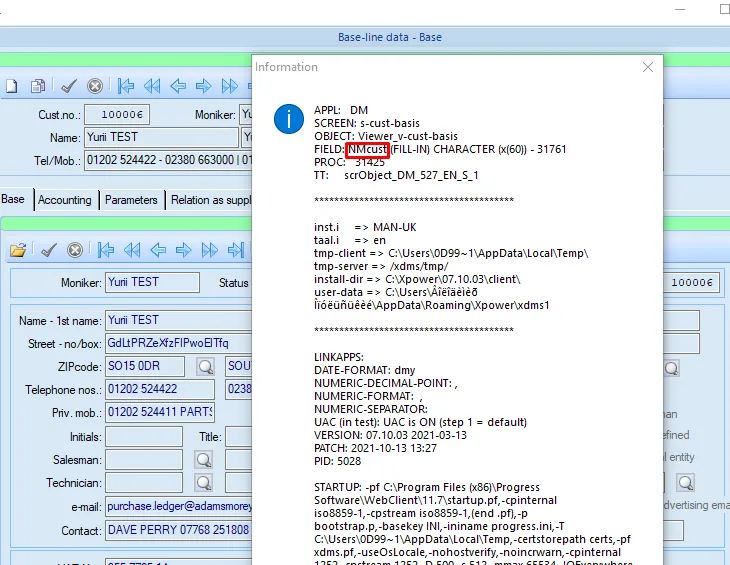Jump back several records in top toolbar

pyautogui.click(x=152, y=86)
